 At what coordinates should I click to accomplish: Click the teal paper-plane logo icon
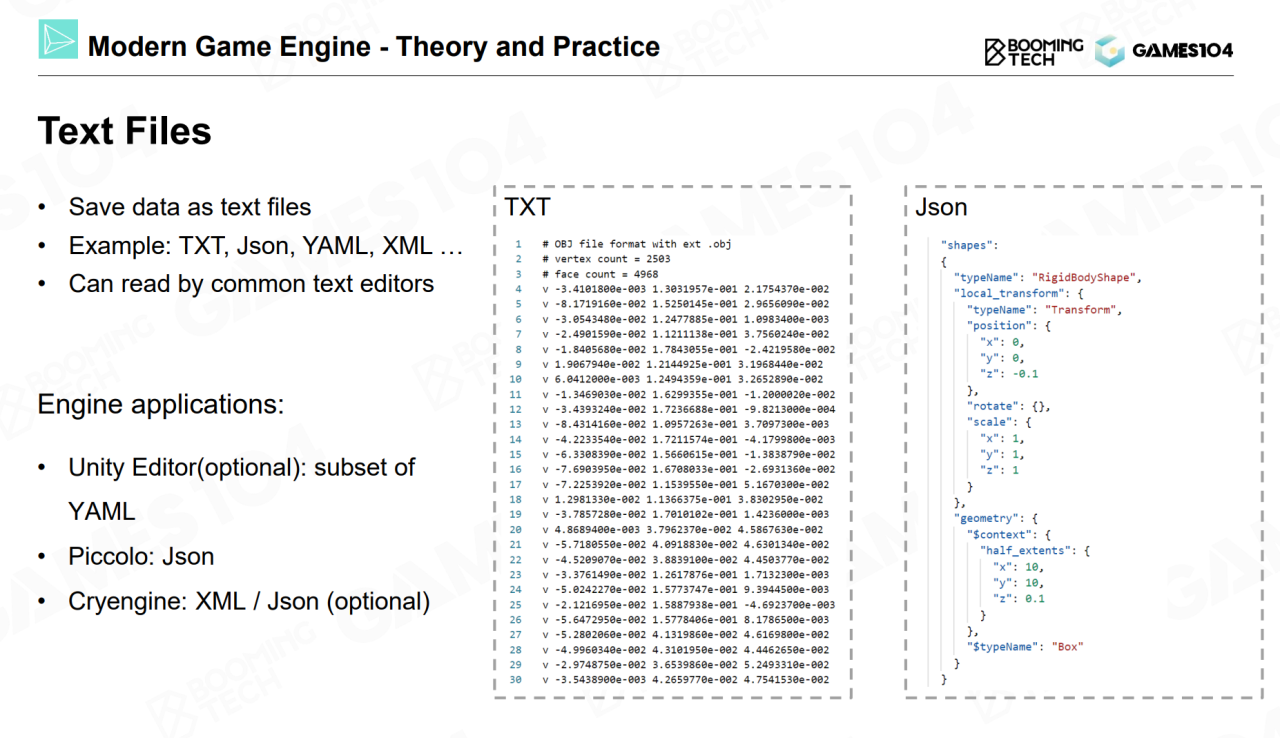[58, 39]
